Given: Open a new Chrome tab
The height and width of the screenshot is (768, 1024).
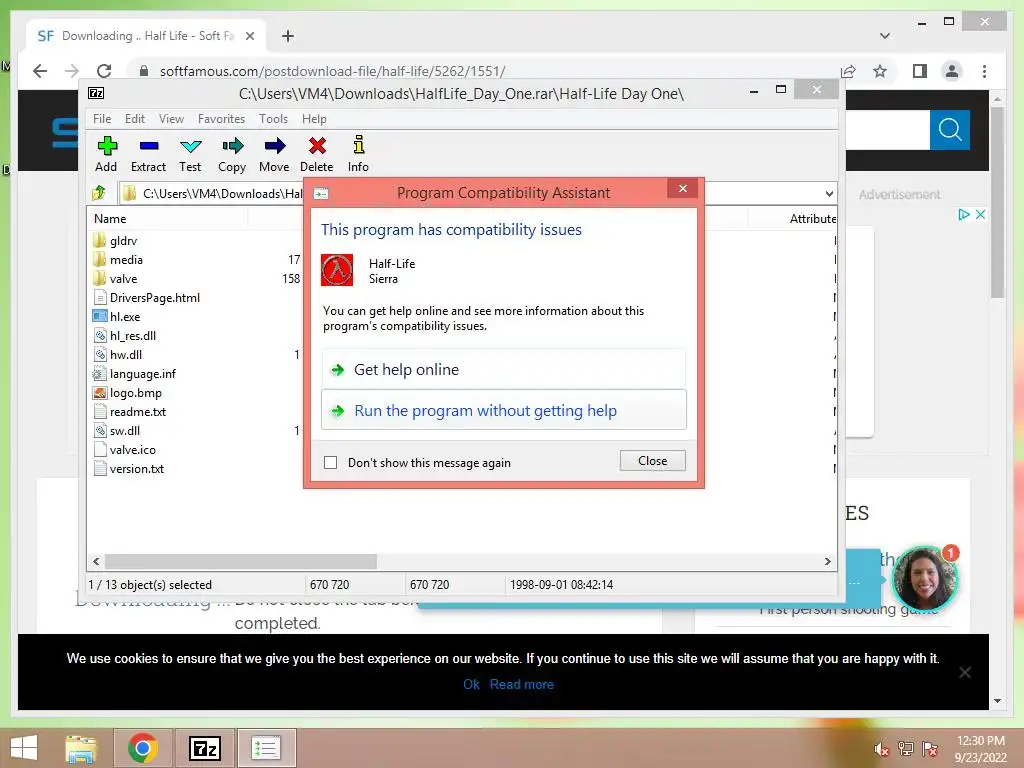Looking at the screenshot, I should click(x=288, y=36).
